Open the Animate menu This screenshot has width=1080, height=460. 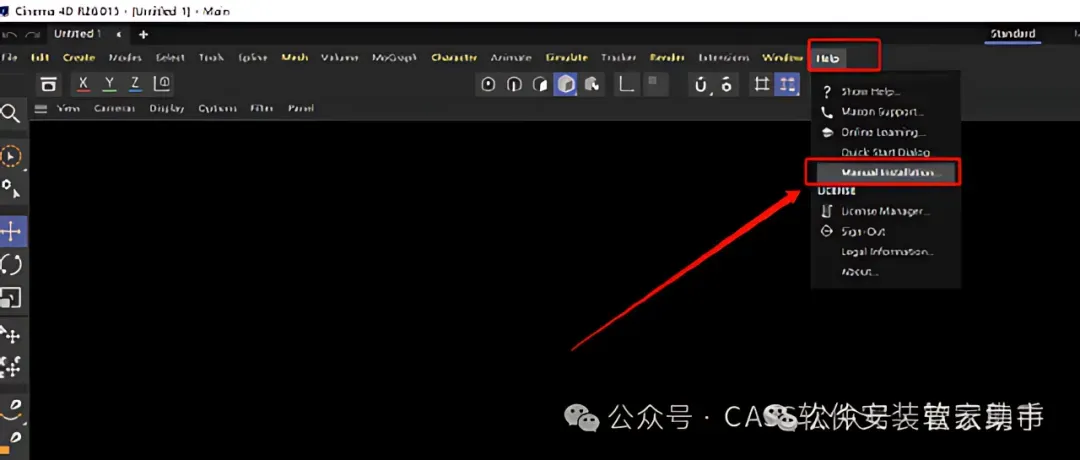[x=511, y=58]
